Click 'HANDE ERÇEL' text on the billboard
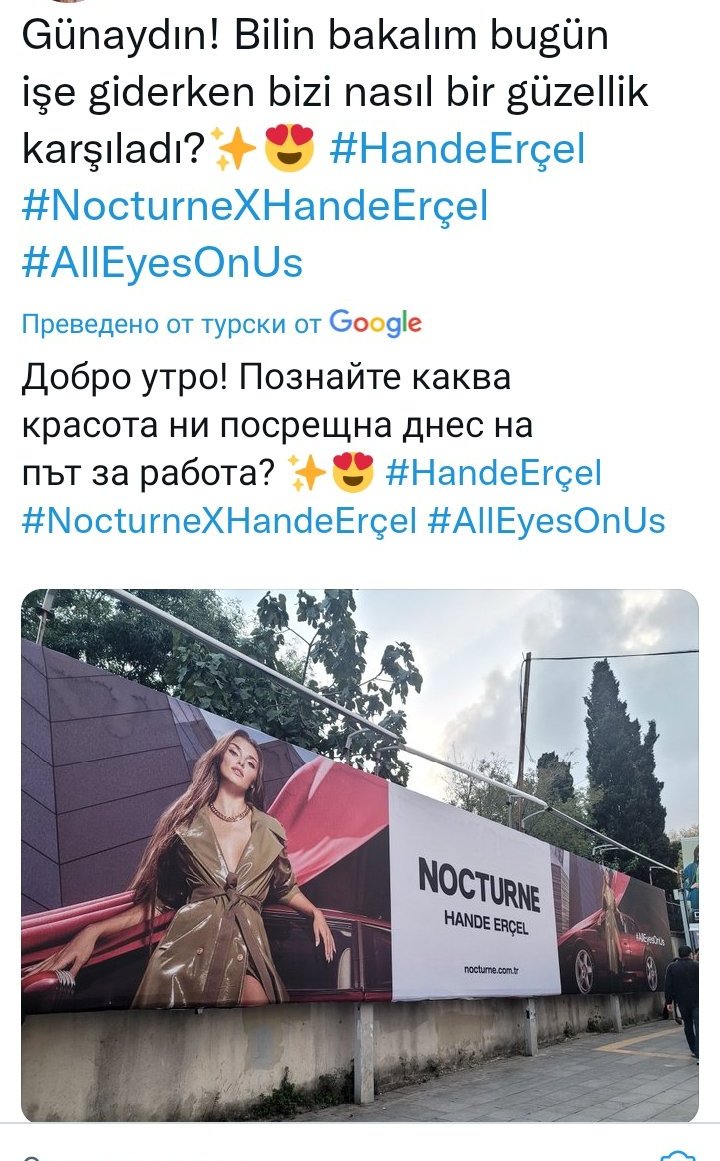Screen dimensions: 720x1161 486,923
